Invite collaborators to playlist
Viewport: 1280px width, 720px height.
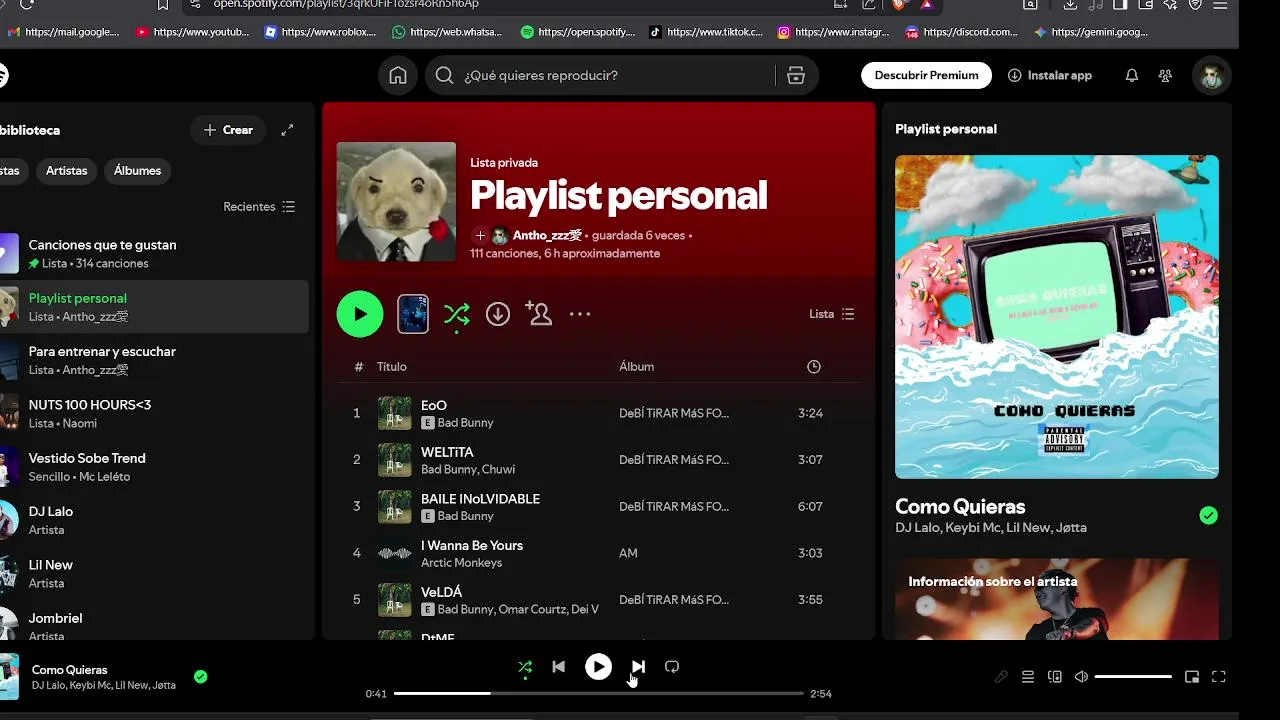point(539,314)
